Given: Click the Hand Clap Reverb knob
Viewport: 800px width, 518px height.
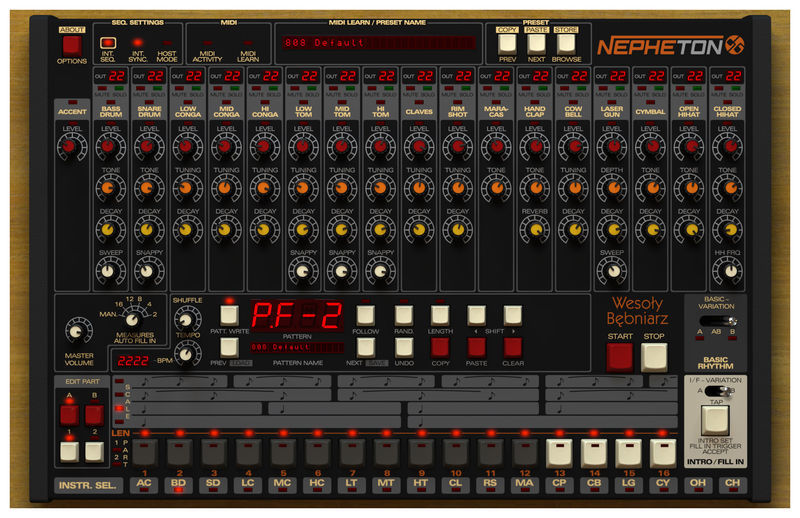Looking at the screenshot, I should [534, 230].
